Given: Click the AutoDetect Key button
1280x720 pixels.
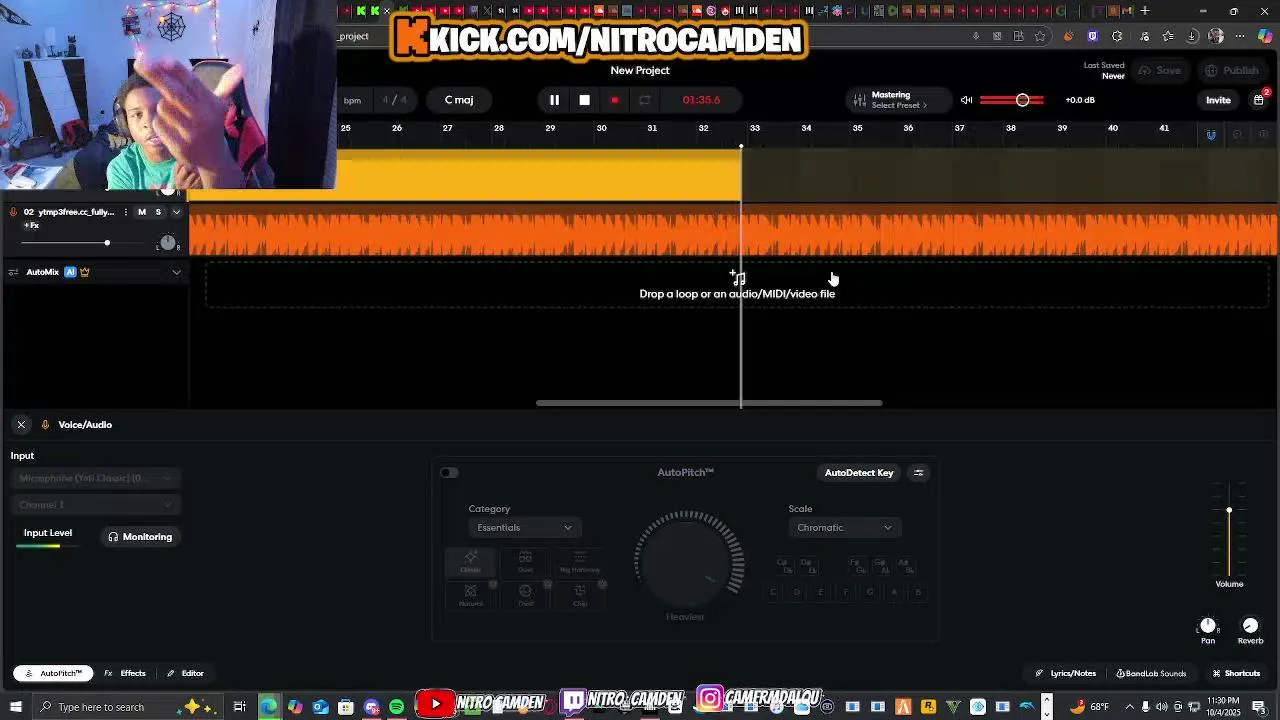Looking at the screenshot, I should (859, 473).
